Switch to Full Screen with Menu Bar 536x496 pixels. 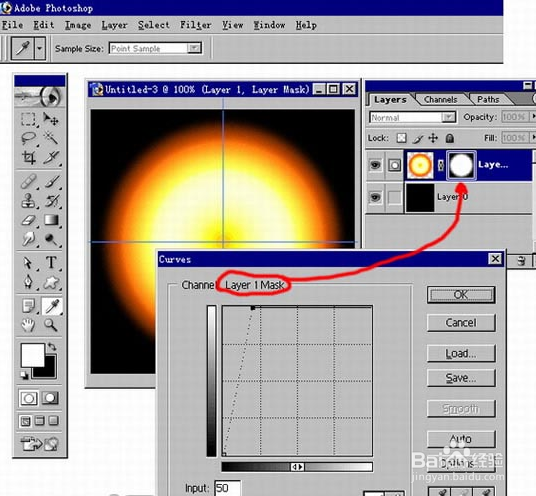point(40,421)
